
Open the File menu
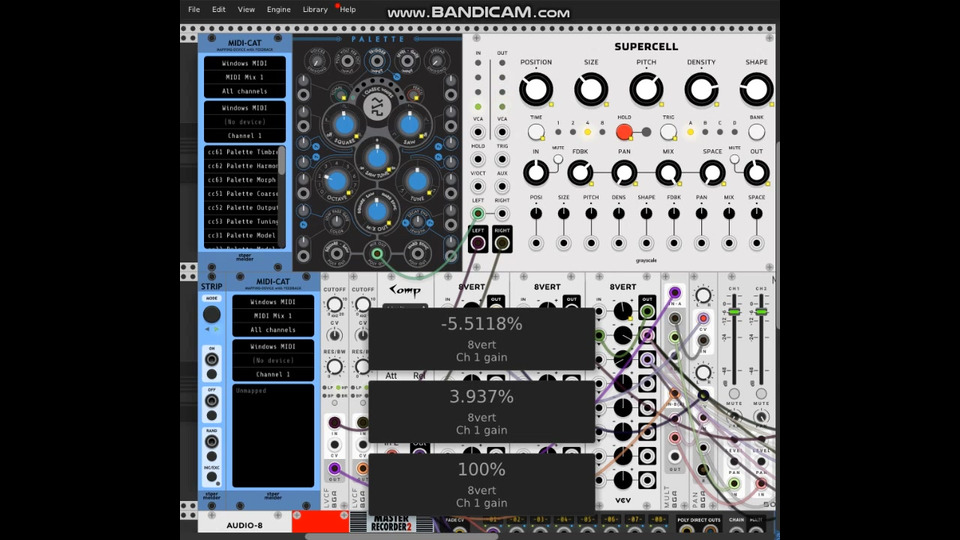[x=194, y=9]
